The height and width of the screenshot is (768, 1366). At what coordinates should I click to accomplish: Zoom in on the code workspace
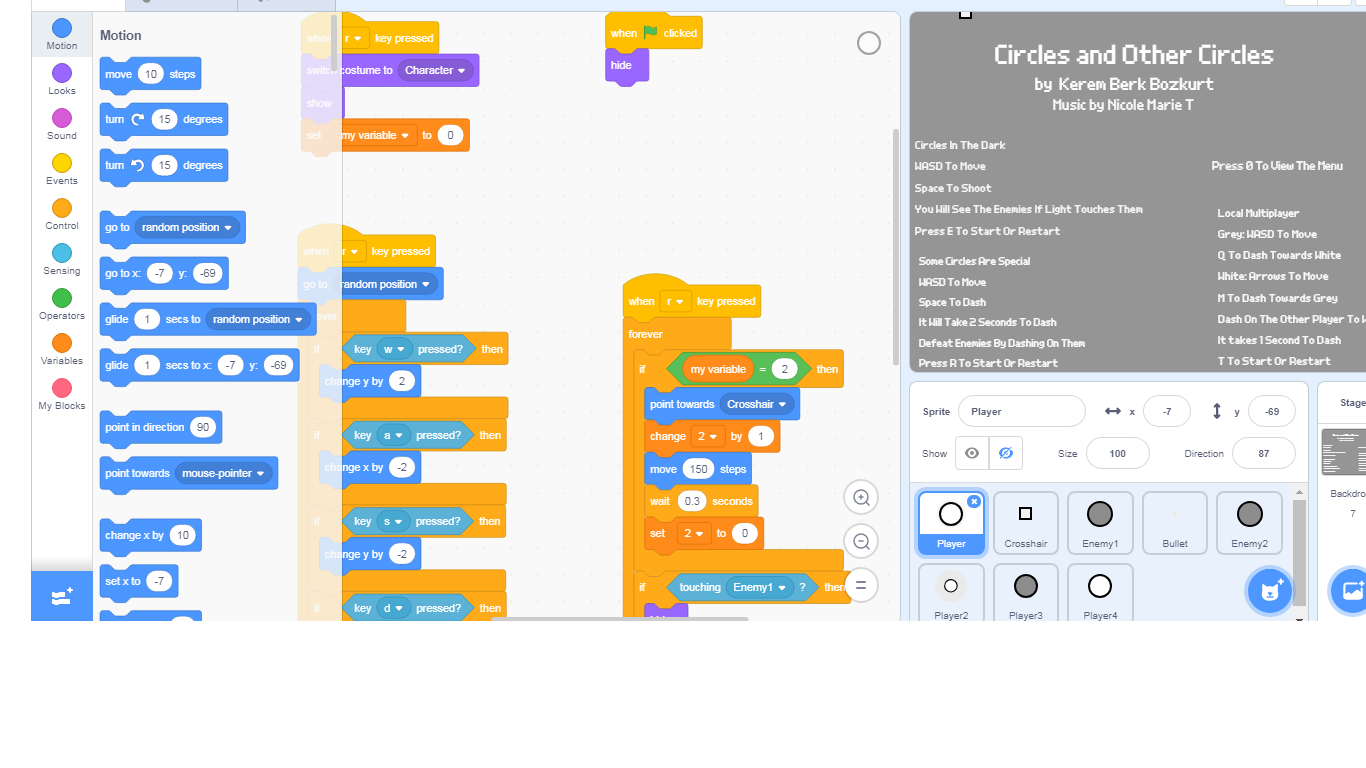(861, 497)
